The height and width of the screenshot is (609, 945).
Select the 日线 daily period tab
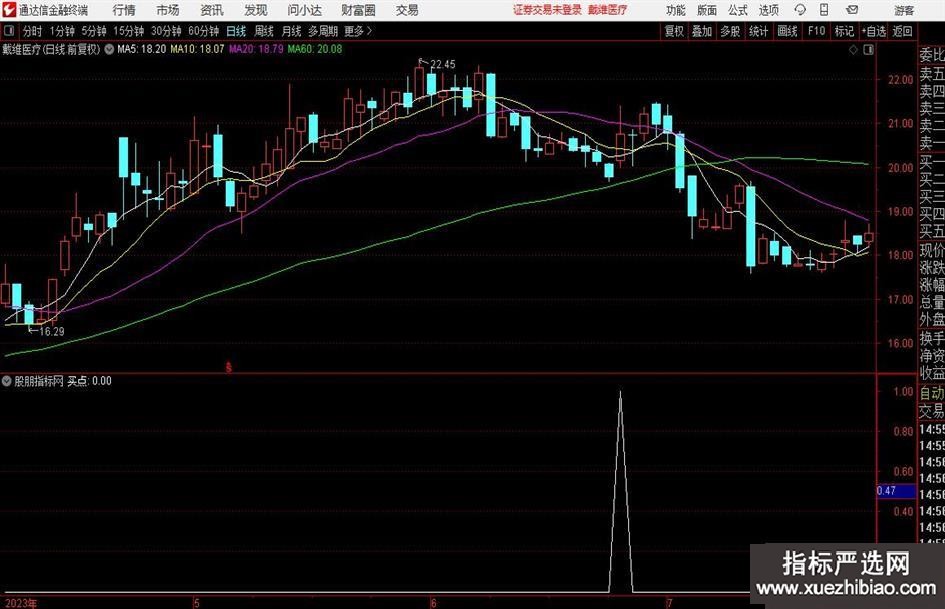236,31
